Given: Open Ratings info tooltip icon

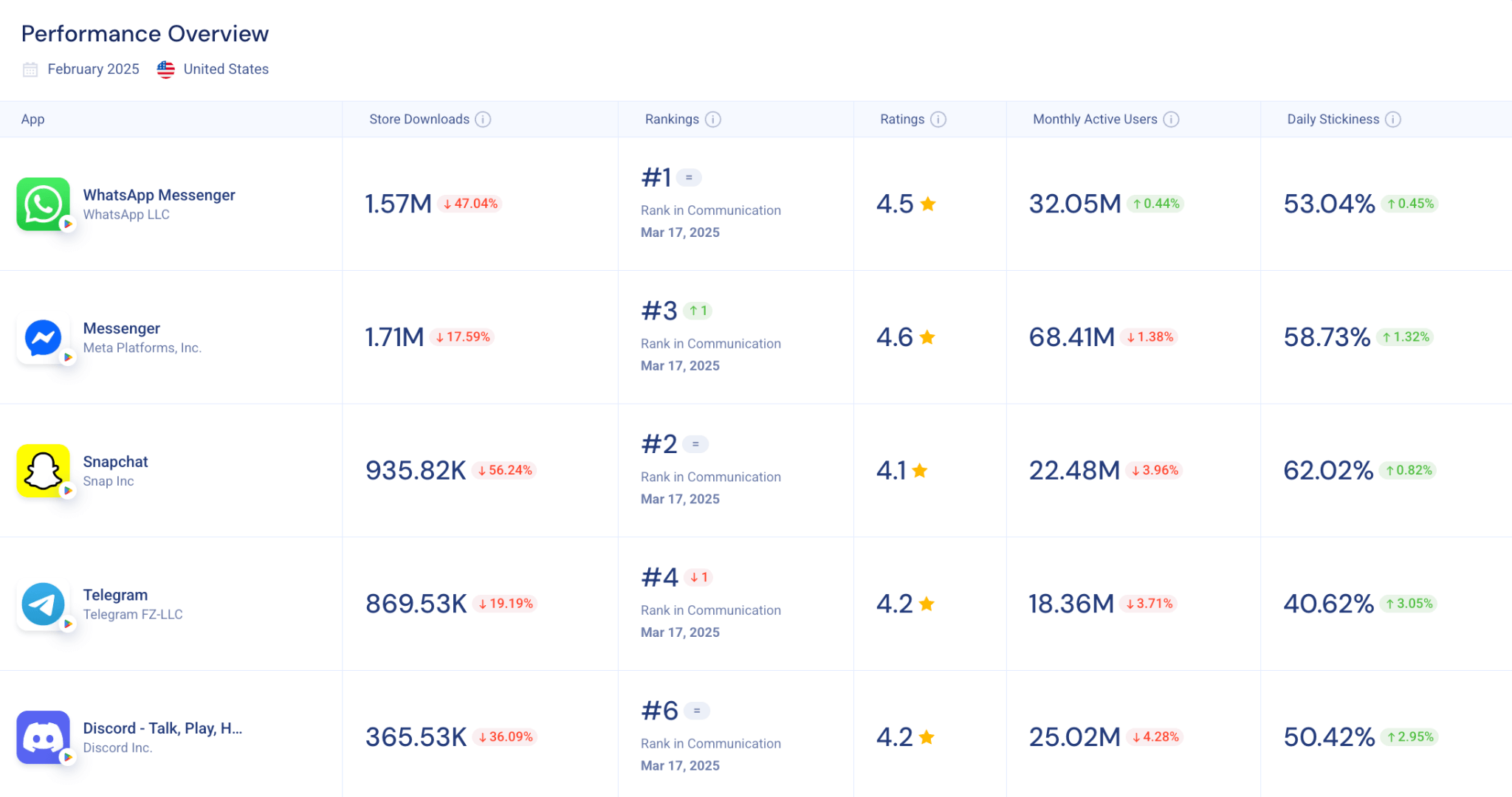Looking at the screenshot, I should pos(938,120).
